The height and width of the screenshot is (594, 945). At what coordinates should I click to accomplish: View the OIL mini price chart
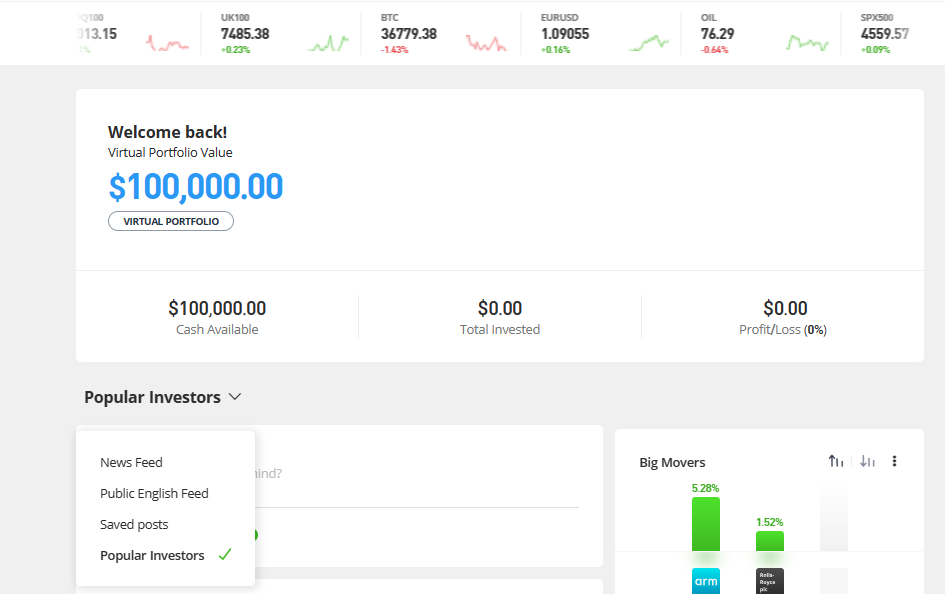[x=808, y=43]
